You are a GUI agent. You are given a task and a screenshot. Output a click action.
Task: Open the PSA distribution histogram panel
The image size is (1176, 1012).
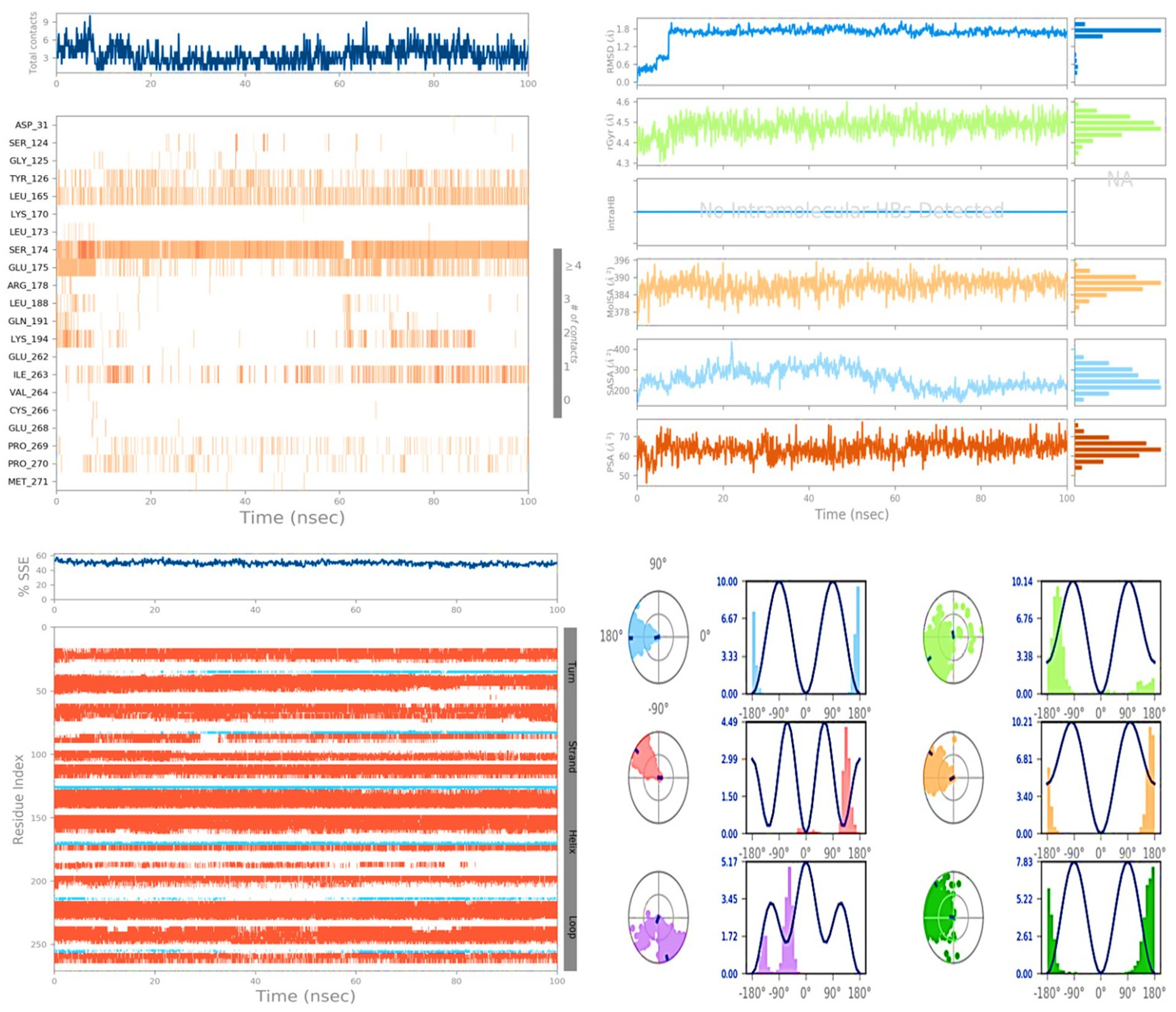tap(1120, 453)
